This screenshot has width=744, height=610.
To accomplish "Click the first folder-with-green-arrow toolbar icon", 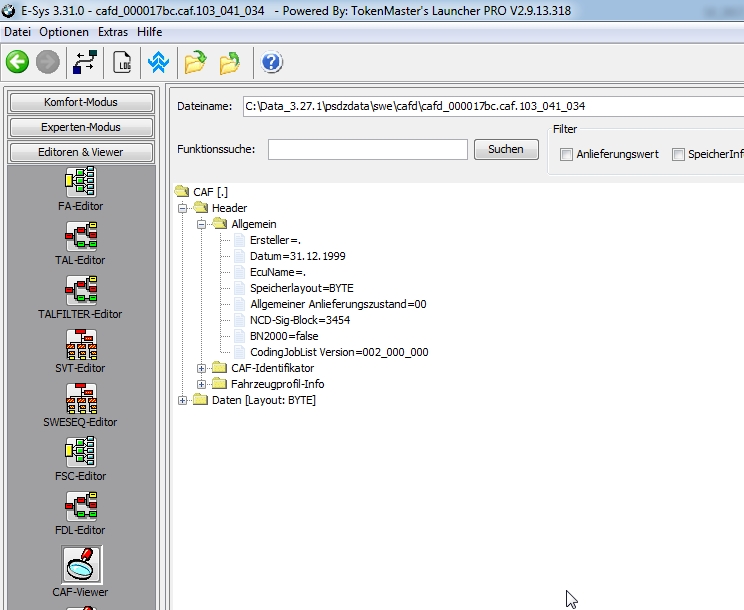I will 195,62.
